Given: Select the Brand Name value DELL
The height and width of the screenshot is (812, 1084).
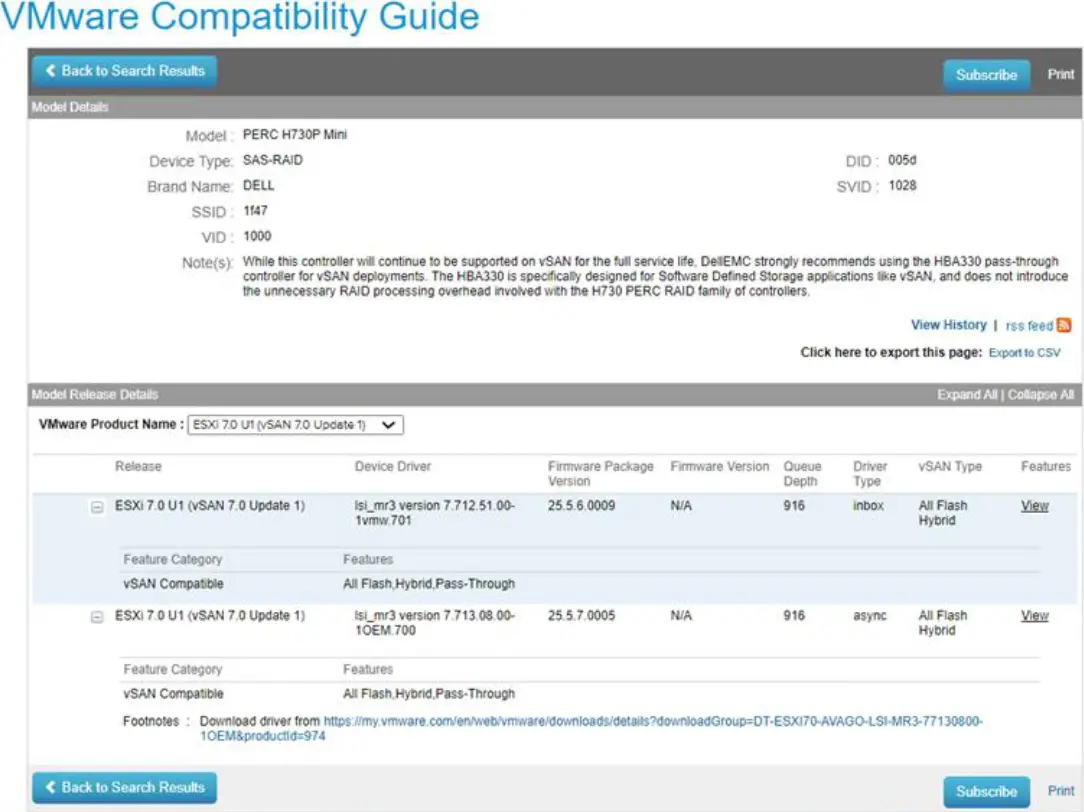Looking at the screenshot, I should click(x=258, y=186).
